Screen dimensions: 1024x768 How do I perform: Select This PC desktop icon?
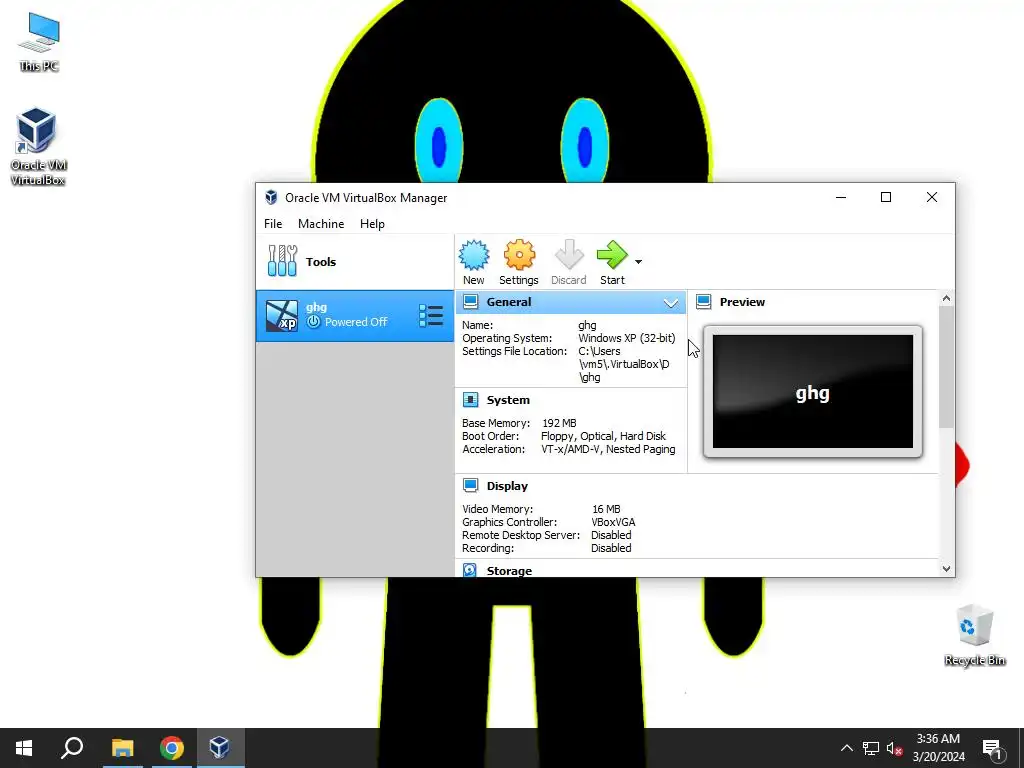tap(39, 42)
